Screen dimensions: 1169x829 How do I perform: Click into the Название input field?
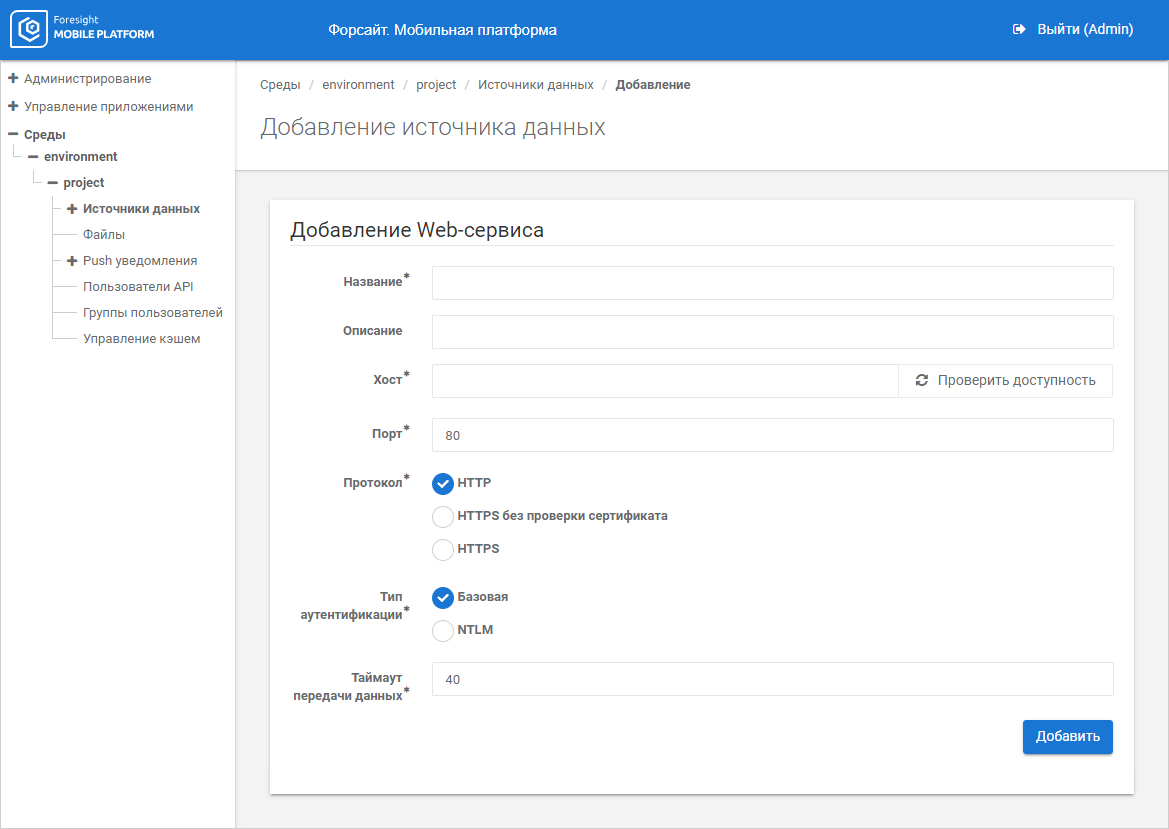pyautogui.click(x=772, y=283)
